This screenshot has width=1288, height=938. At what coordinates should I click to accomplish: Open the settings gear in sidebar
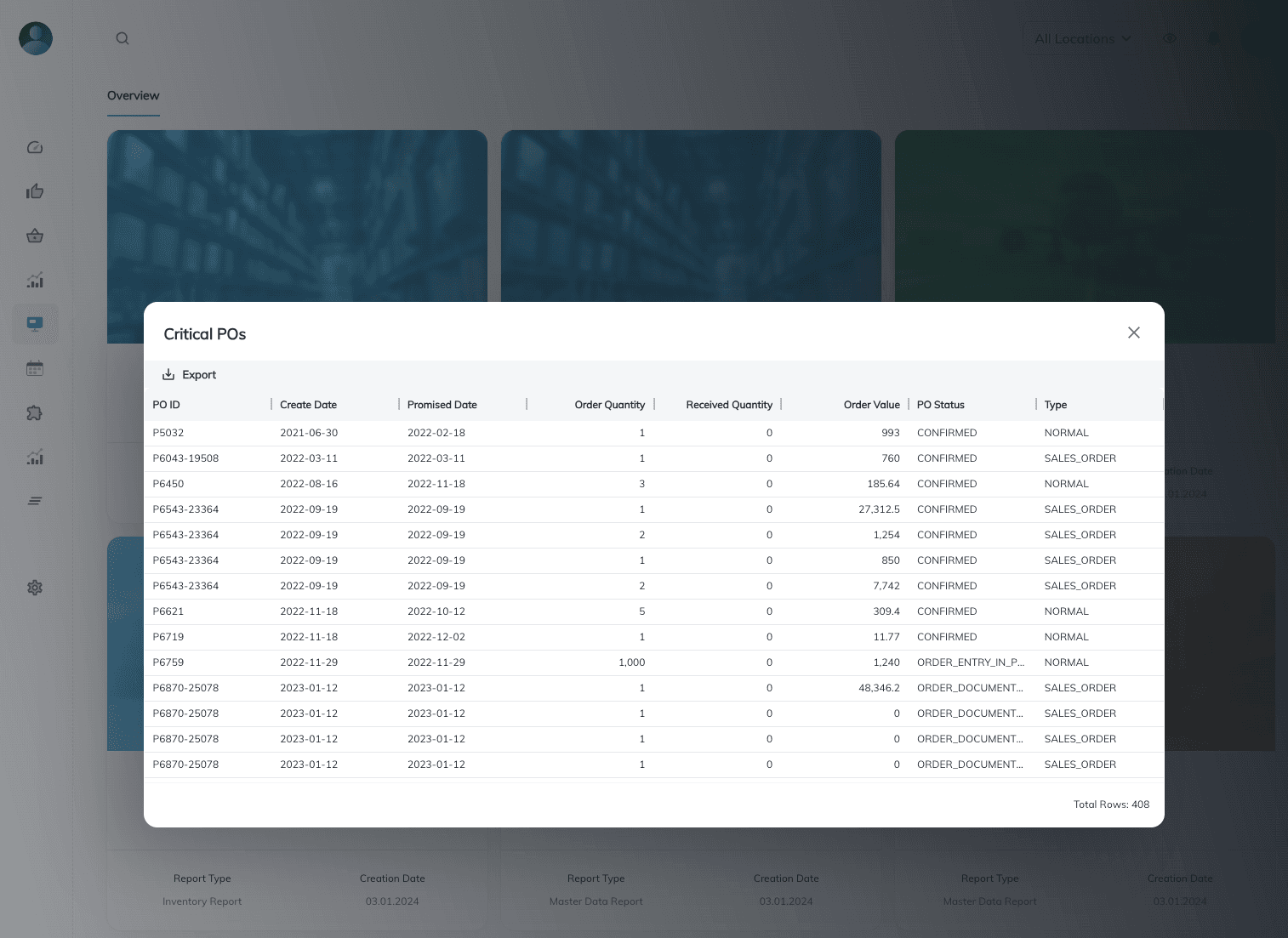[35, 588]
